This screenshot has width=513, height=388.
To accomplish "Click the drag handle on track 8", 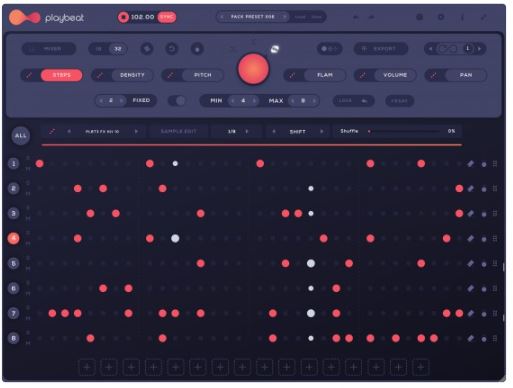I will click(495, 338).
